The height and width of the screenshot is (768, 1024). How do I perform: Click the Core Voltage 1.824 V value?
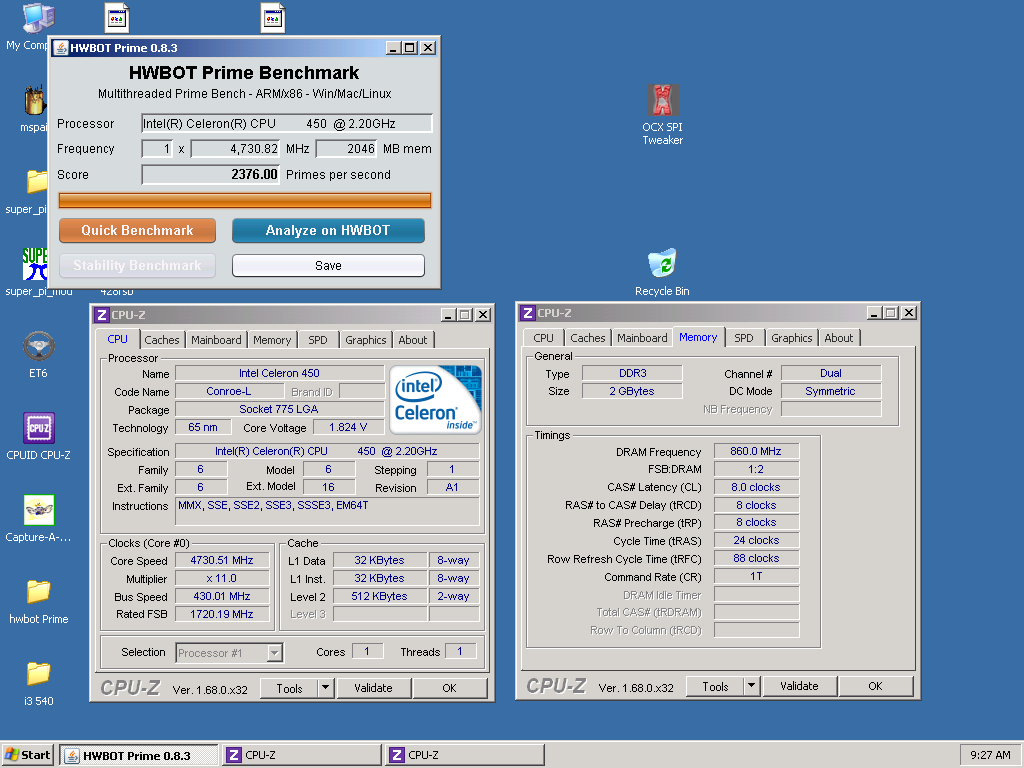(348, 427)
